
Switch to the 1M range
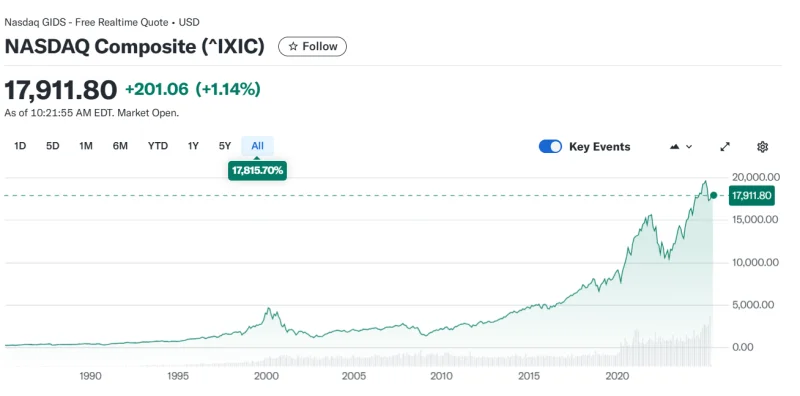click(86, 146)
